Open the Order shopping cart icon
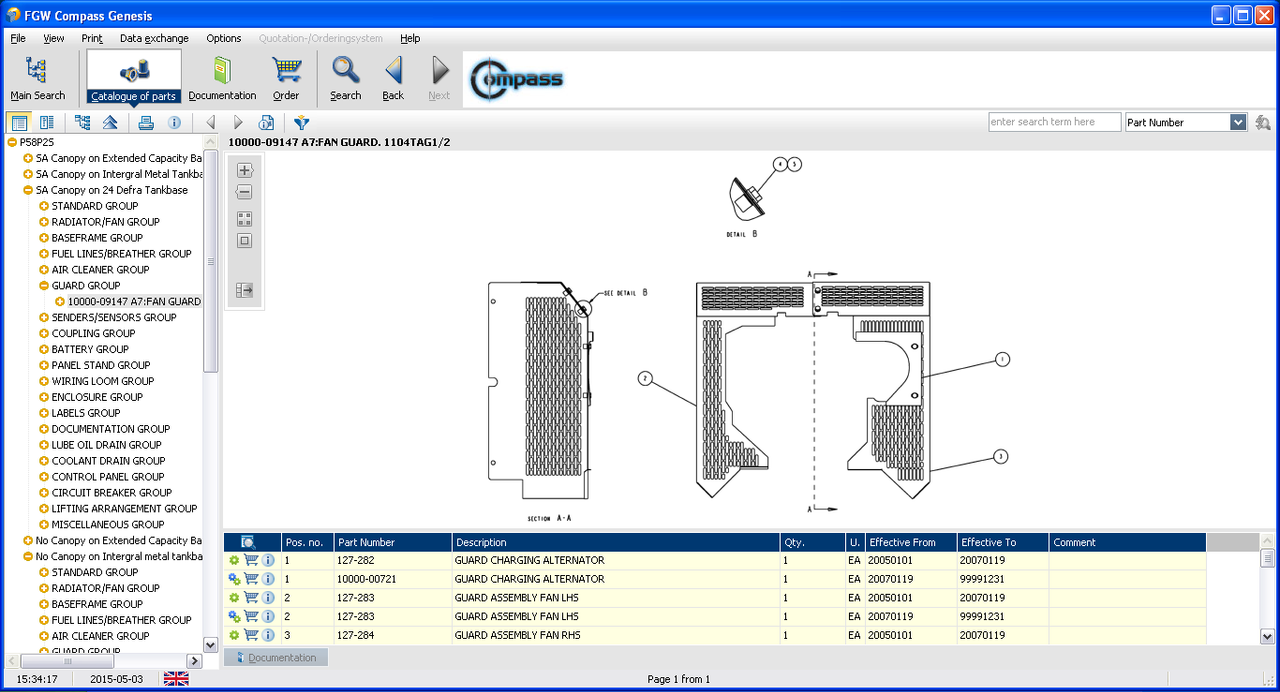Screen dimensions: 1280x692 pos(286,78)
